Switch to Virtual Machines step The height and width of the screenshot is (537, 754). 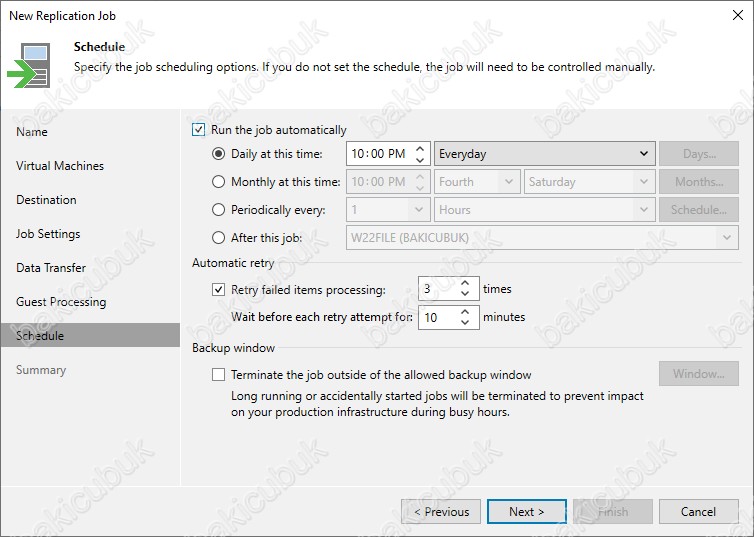[60, 166]
